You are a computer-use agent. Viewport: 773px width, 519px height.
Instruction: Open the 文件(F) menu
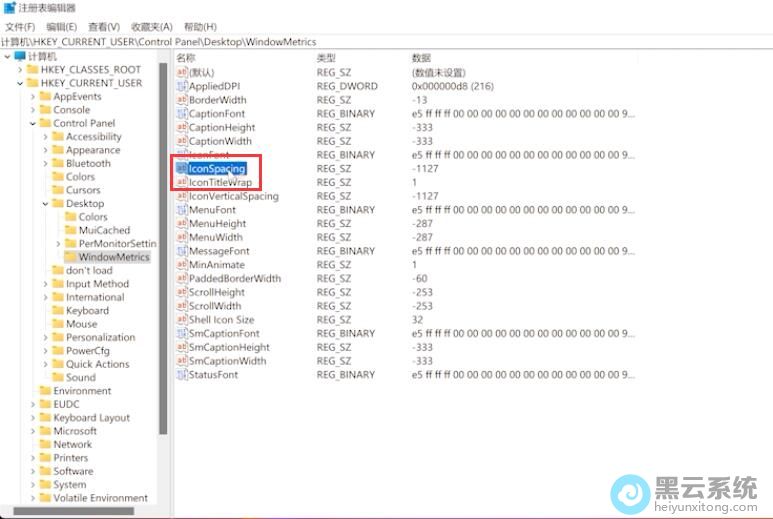(20, 27)
